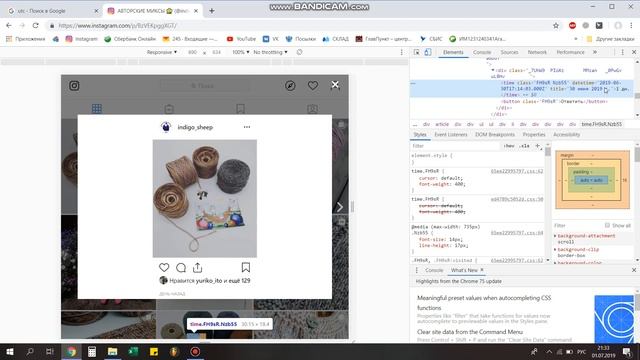Collapse the div element tree node
The image size is (640, 360).
coord(493,70)
